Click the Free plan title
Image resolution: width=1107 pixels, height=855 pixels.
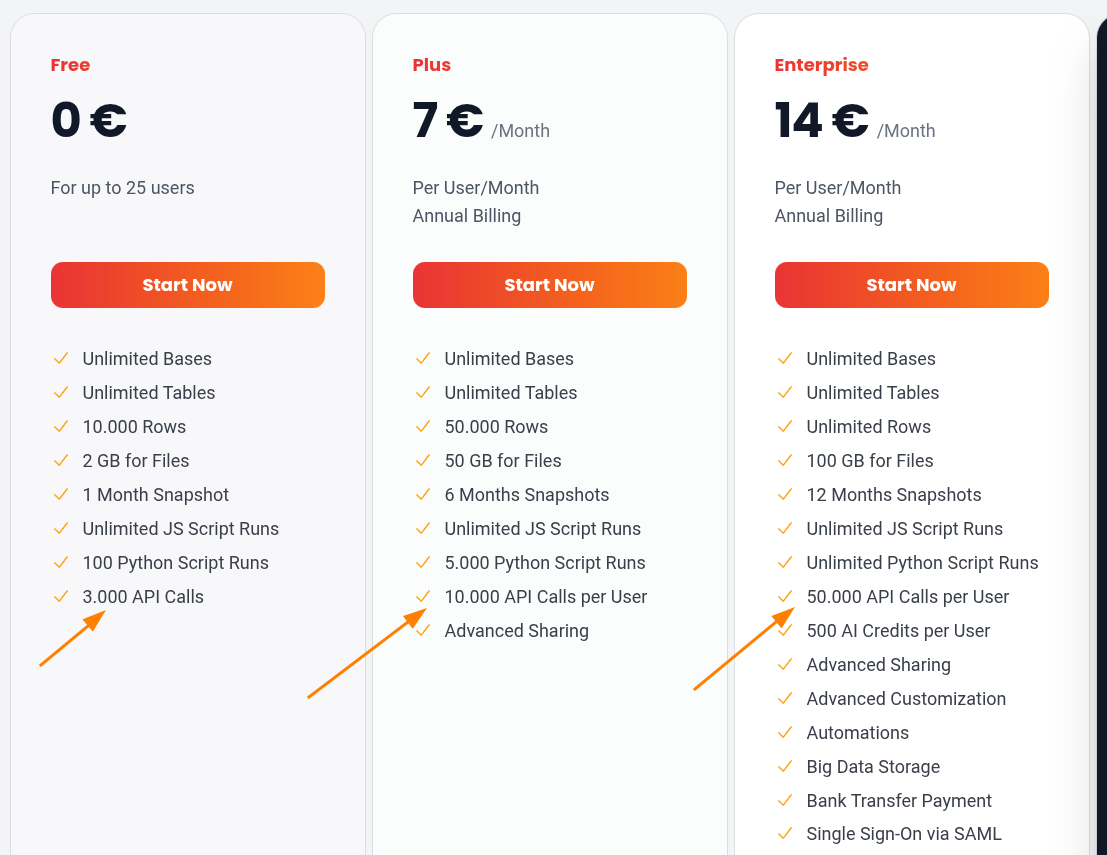[x=70, y=65]
